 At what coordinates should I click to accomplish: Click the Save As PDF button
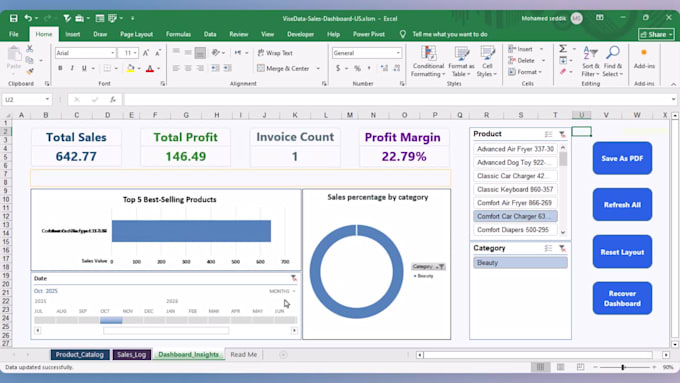click(622, 158)
